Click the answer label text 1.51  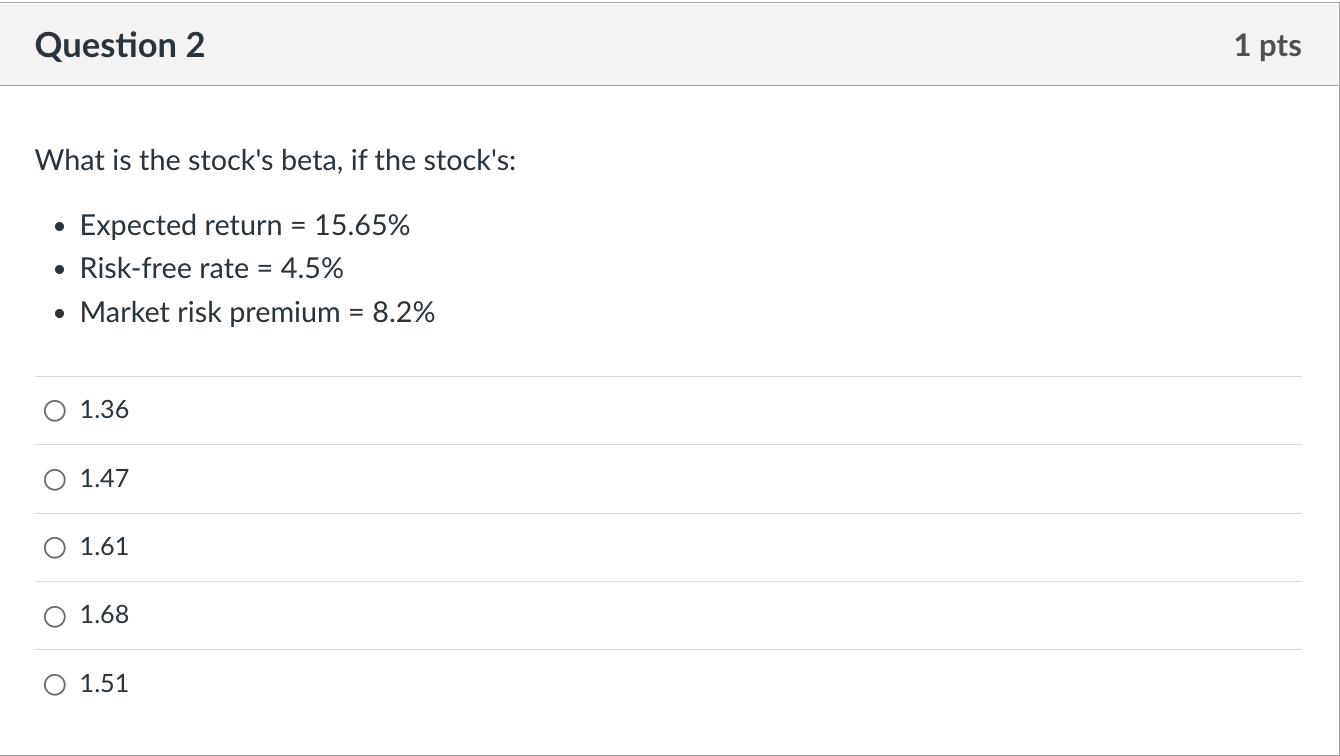[104, 684]
